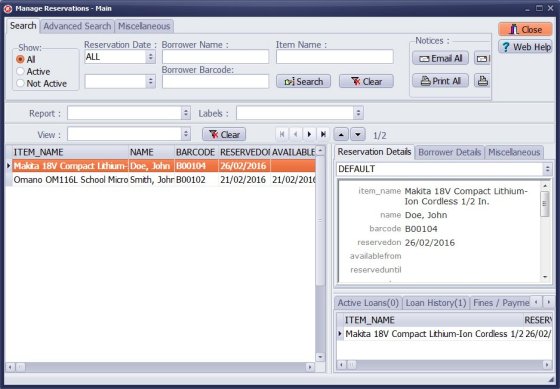Click the Search button
560x389 pixels.
coord(304,81)
